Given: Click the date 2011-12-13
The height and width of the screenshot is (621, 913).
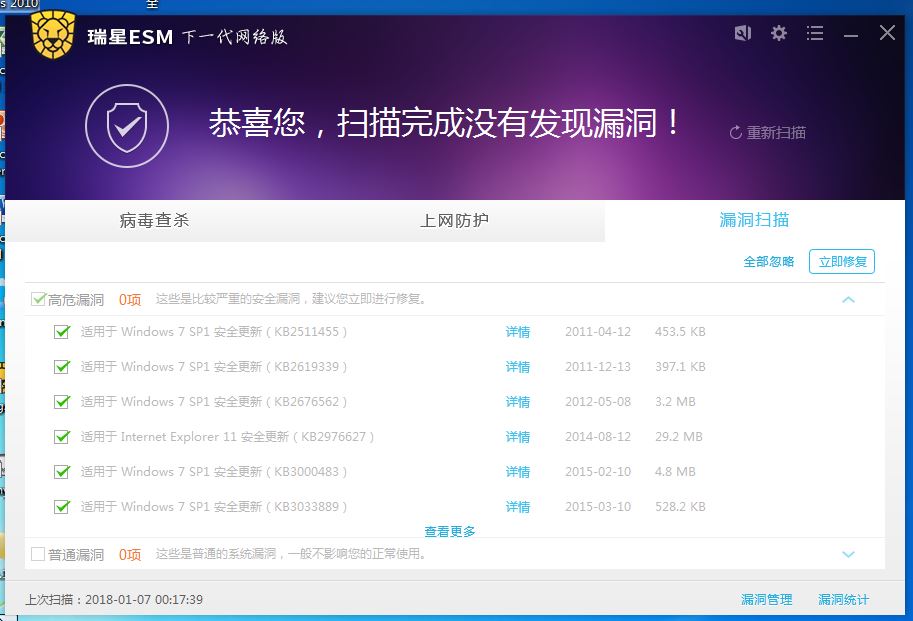Looking at the screenshot, I should 598,367.
